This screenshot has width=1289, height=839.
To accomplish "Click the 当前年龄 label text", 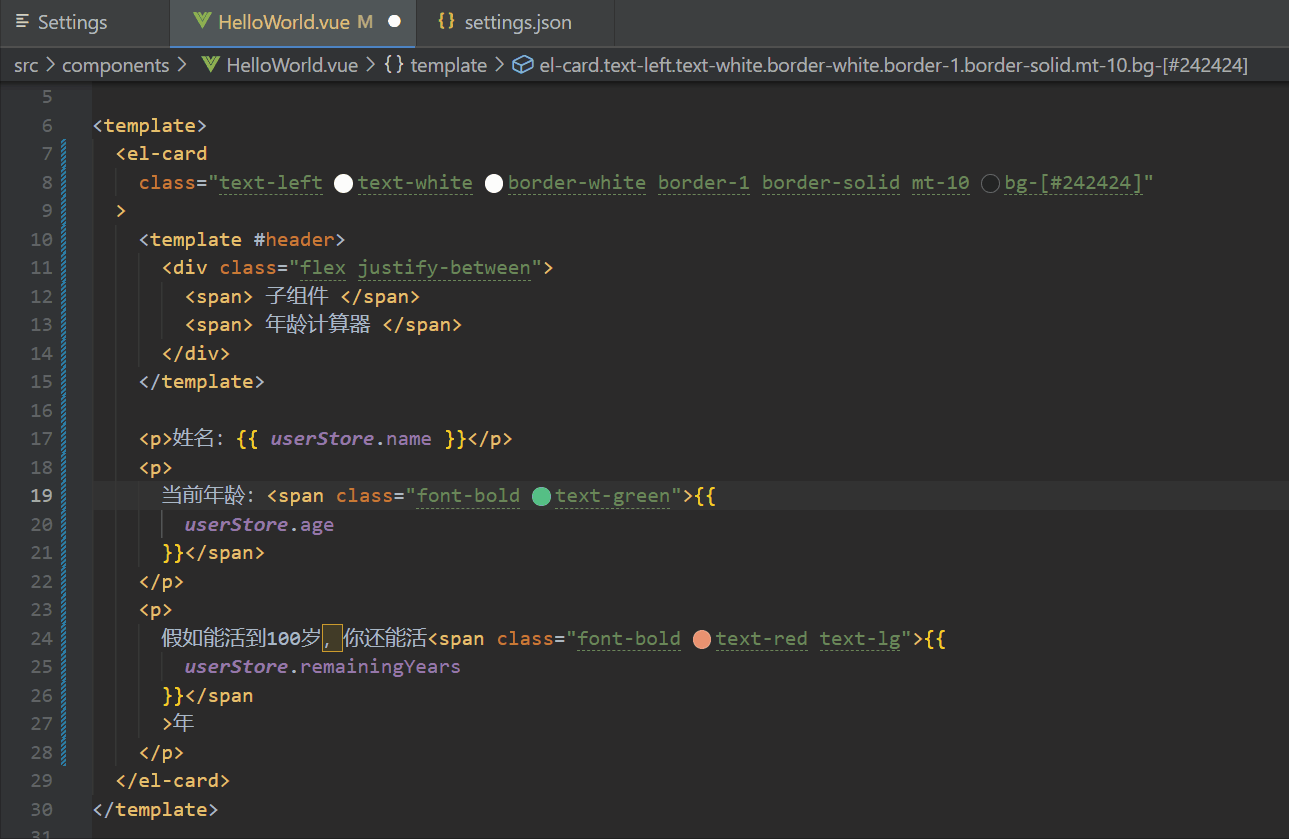I will (x=204, y=496).
